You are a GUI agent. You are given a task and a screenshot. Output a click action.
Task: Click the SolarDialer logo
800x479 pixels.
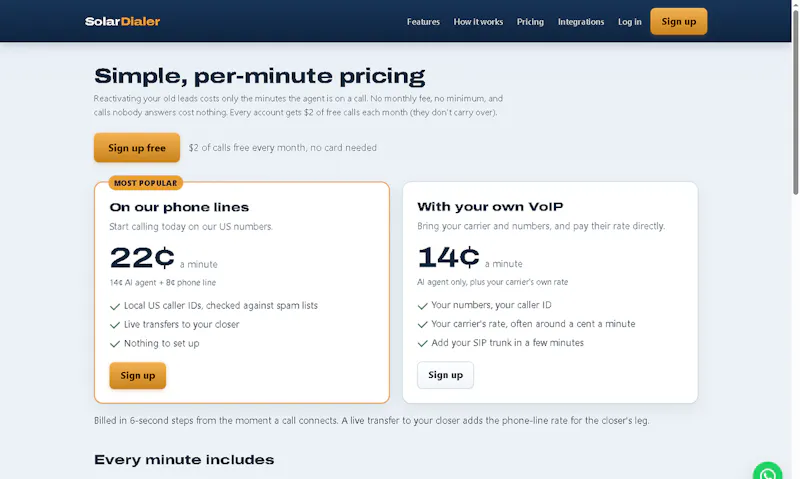pos(122,21)
